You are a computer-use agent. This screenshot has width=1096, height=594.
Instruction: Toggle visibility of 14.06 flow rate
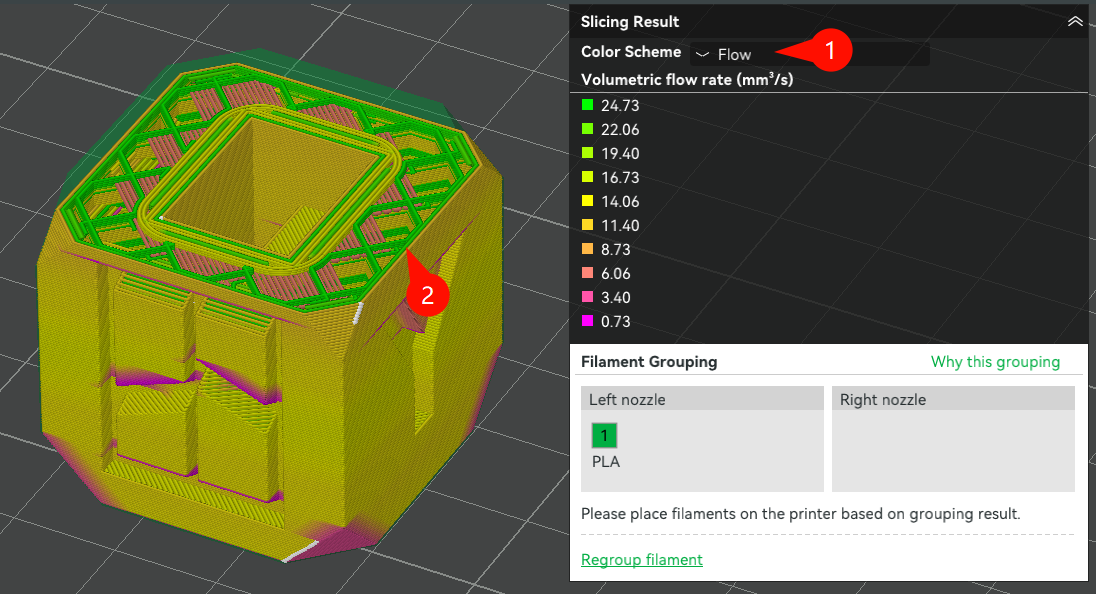pyautogui.click(x=588, y=201)
